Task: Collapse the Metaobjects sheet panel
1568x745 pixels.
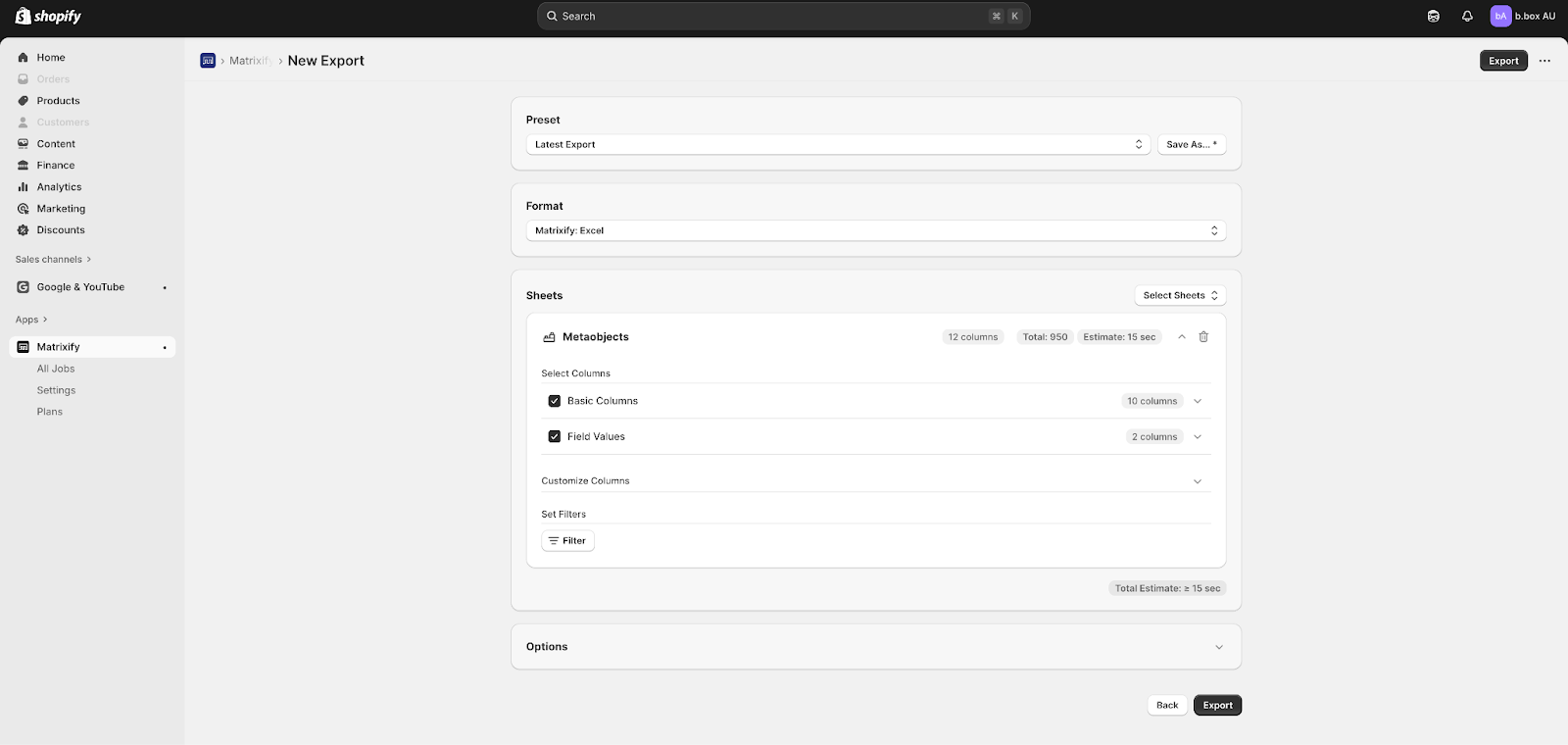Action: pyautogui.click(x=1182, y=336)
